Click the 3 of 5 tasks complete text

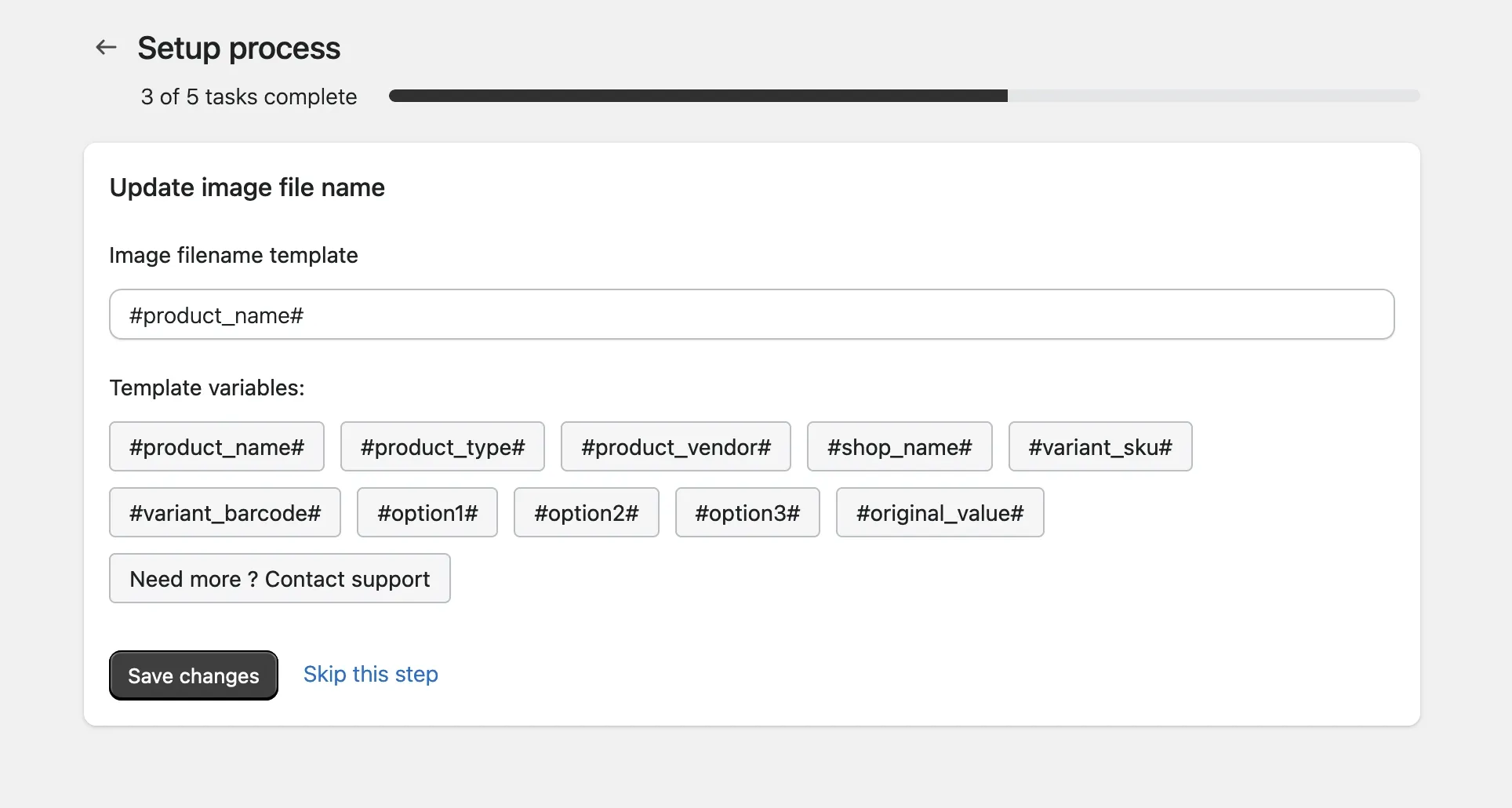point(249,96)
